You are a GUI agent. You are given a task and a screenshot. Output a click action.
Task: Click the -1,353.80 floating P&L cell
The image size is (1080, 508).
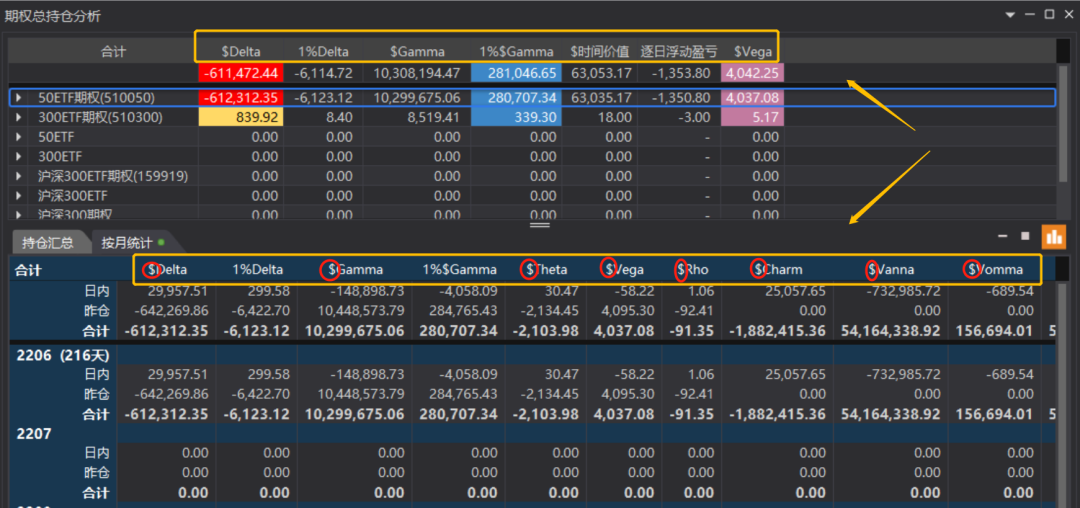point(681,73)
